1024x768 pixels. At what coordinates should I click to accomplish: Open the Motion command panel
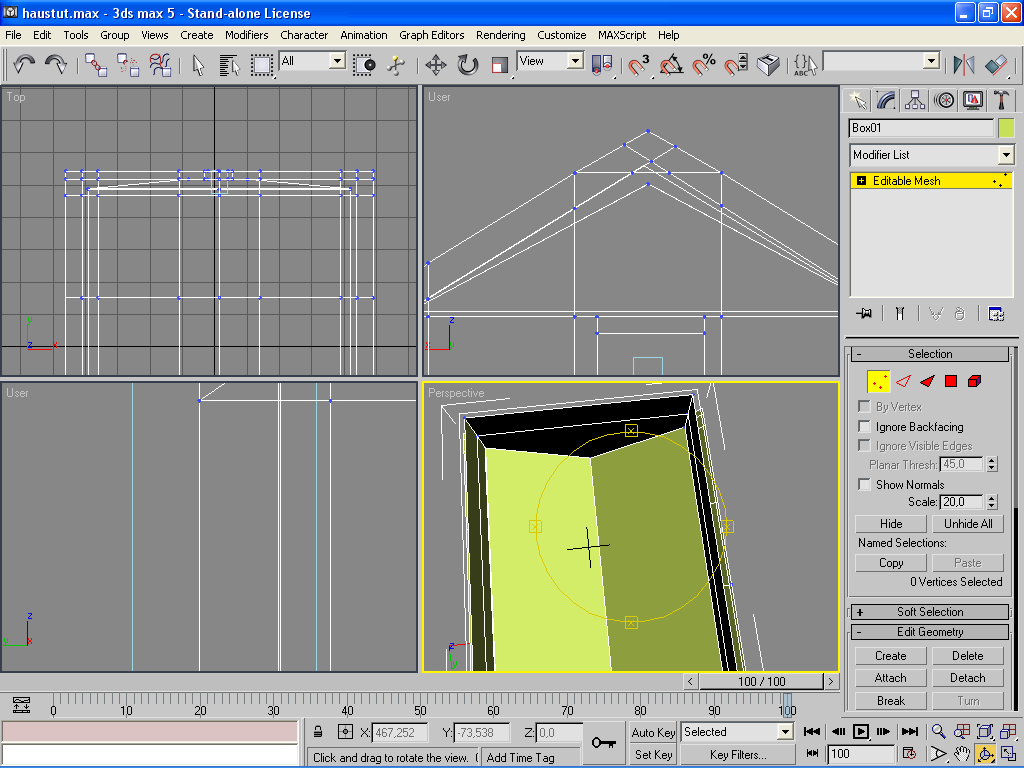[x=944, y=100]
